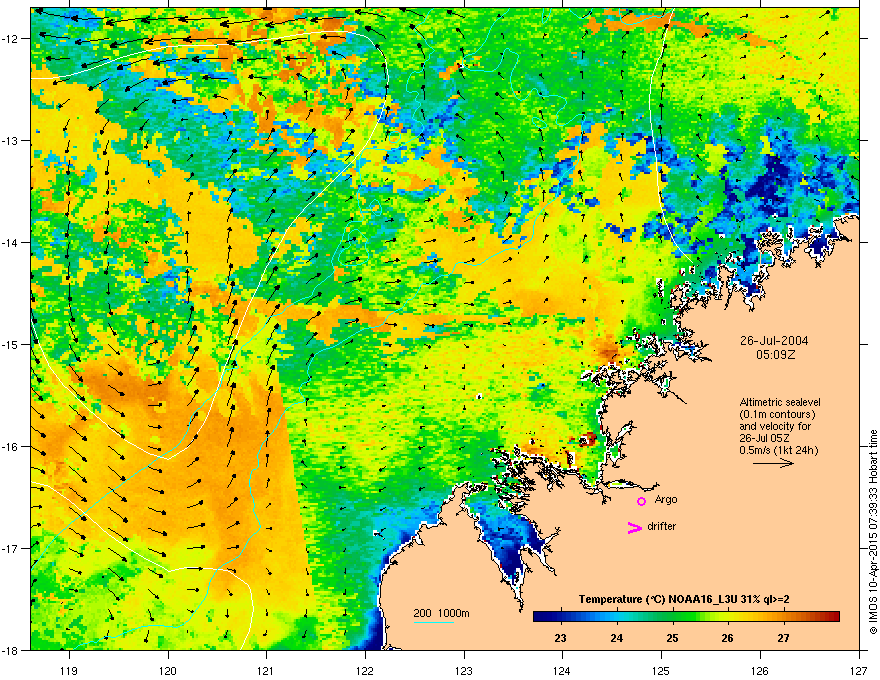The height and width of the screenshot is (680, 880).
Task: Click the longitude axis label '122'
Action: coord(365,670)
